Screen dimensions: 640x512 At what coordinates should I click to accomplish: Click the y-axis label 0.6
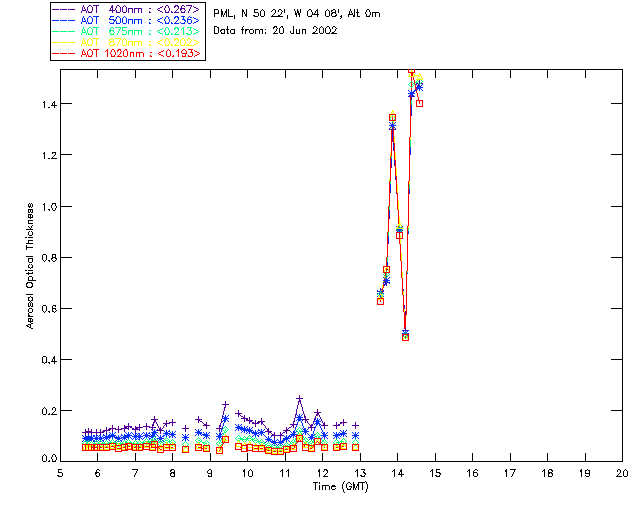pyautogui.click(x=49, y=309)
